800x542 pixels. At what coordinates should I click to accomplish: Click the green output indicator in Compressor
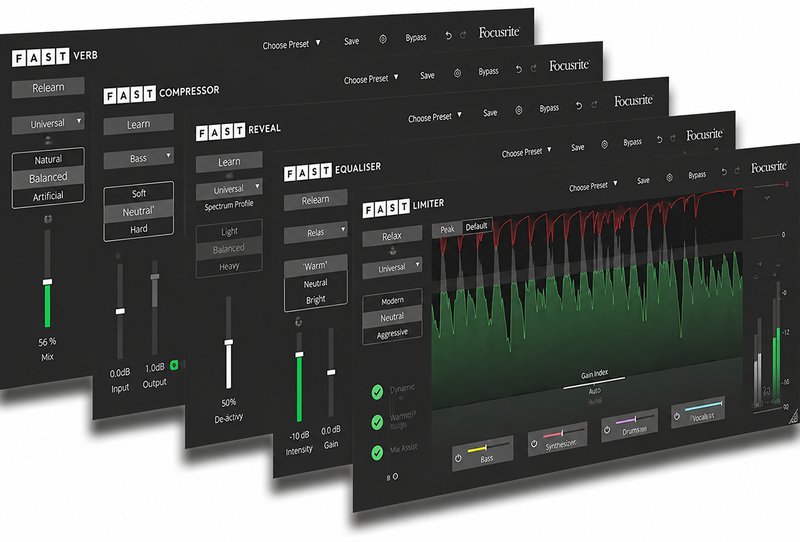coord(174,365)
